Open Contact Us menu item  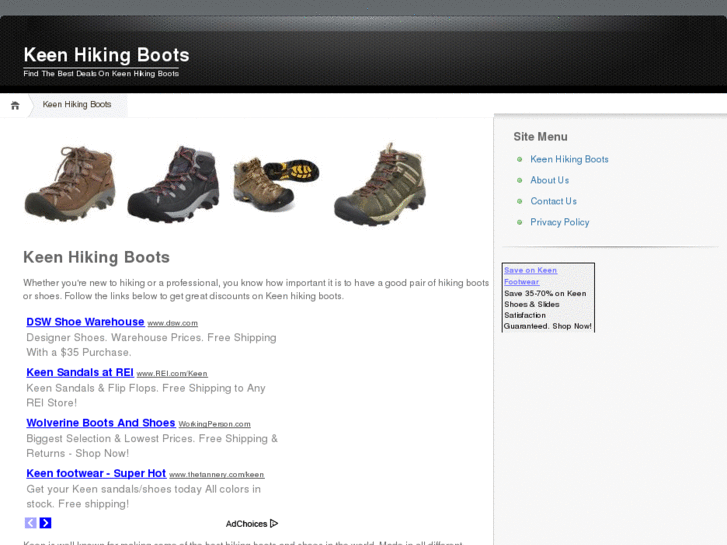click(x=554, y=201)
